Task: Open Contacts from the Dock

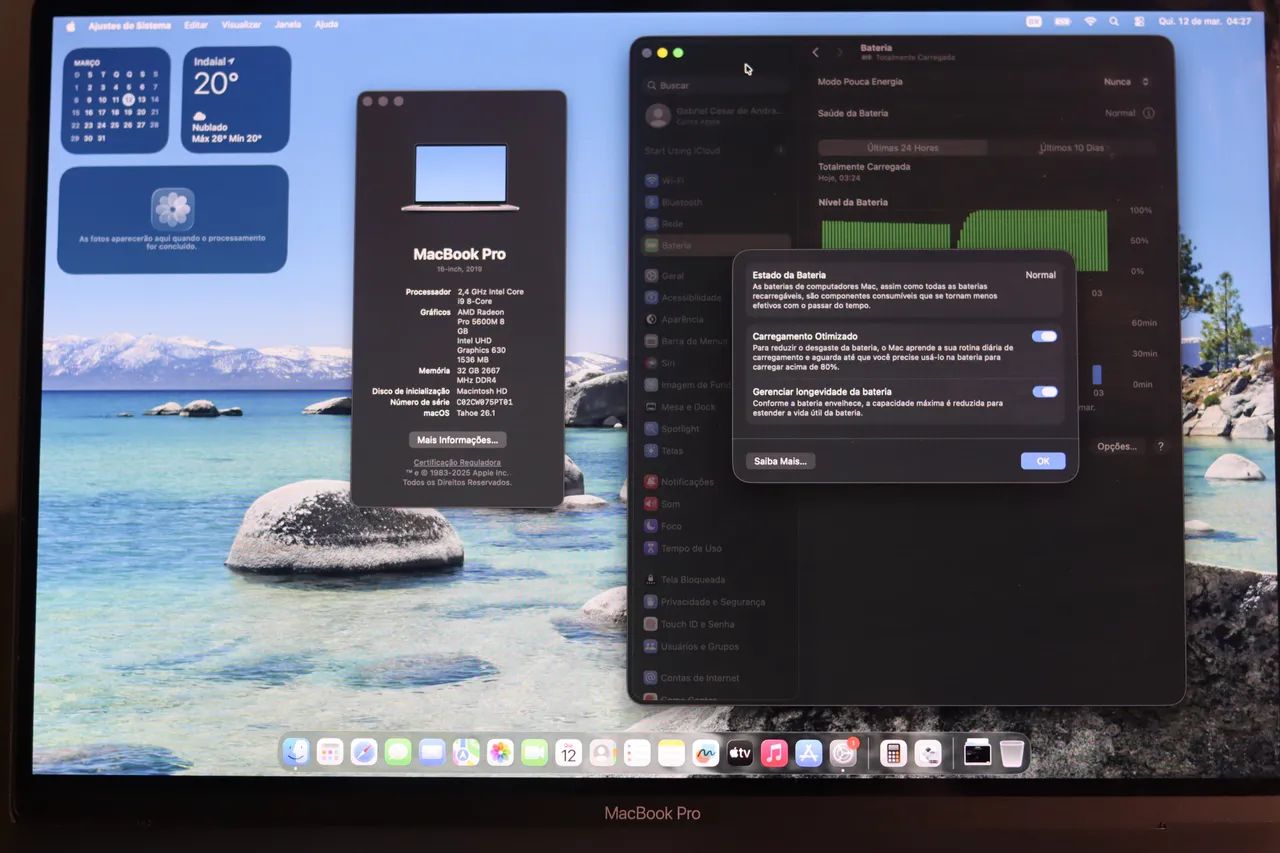Action: tap(603, 752)
